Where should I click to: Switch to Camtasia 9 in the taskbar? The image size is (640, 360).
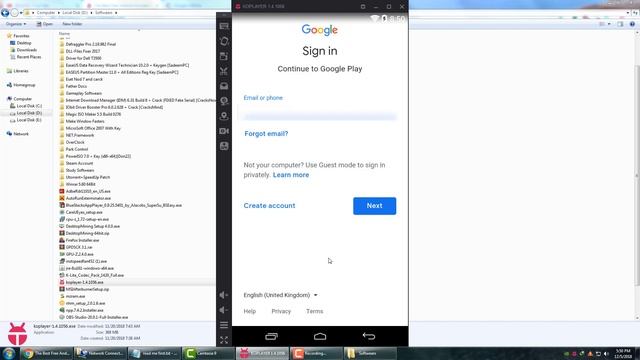click(x=209, y=353)
